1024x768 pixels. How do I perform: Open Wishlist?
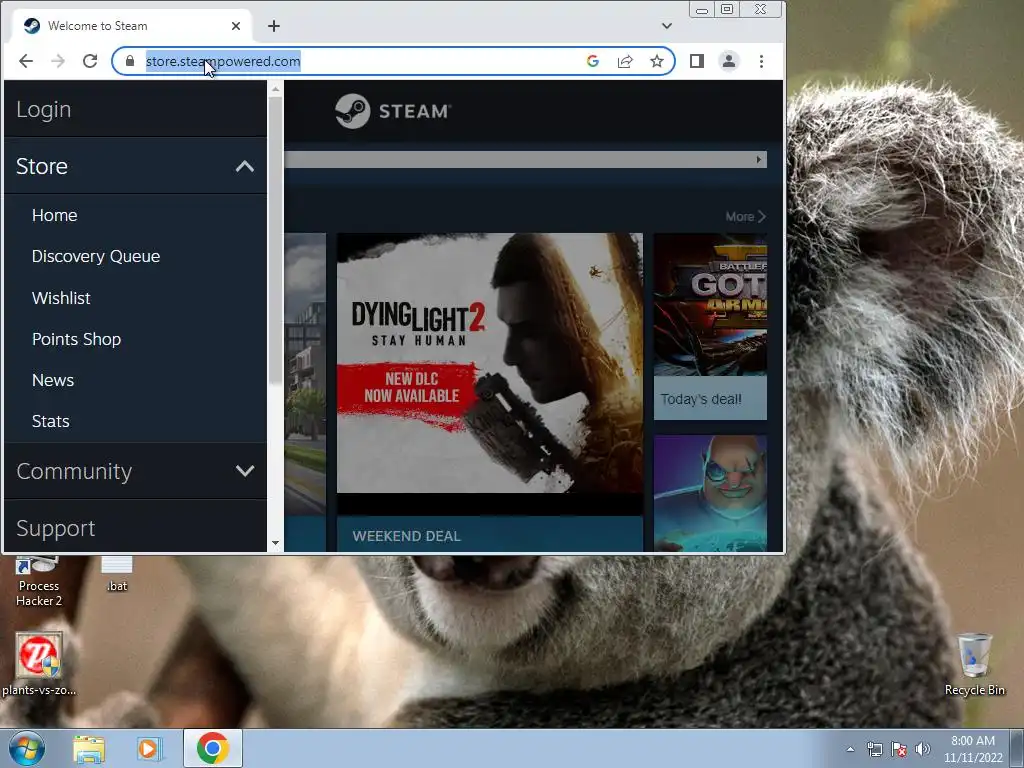tap(61, 298)
